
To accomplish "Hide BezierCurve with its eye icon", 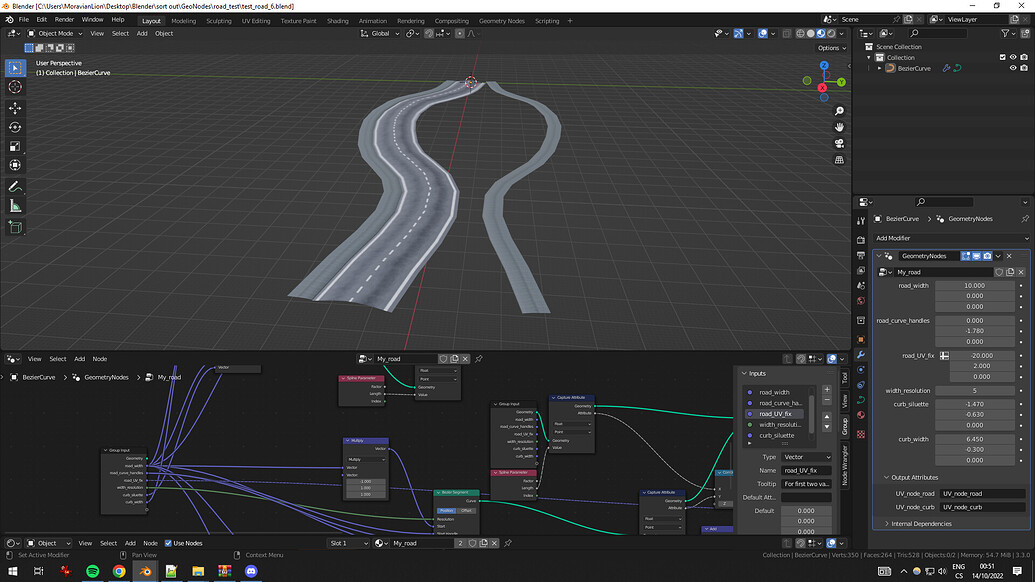I will (x=1013, y=68).
